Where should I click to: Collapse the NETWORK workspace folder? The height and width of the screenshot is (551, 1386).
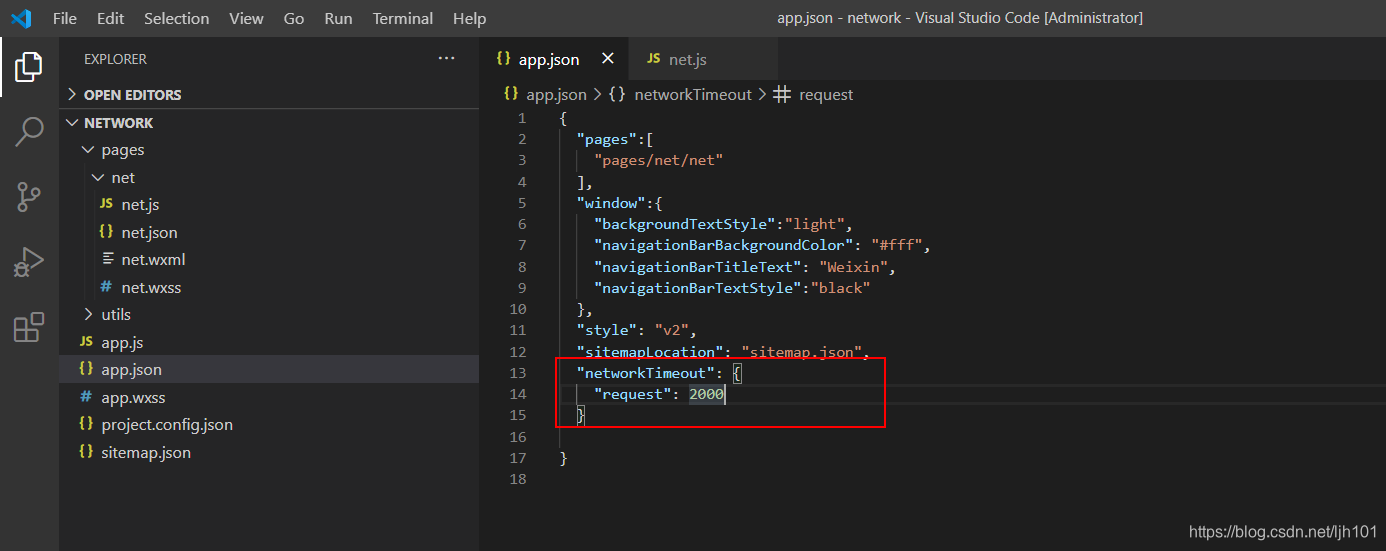(269, 123)
